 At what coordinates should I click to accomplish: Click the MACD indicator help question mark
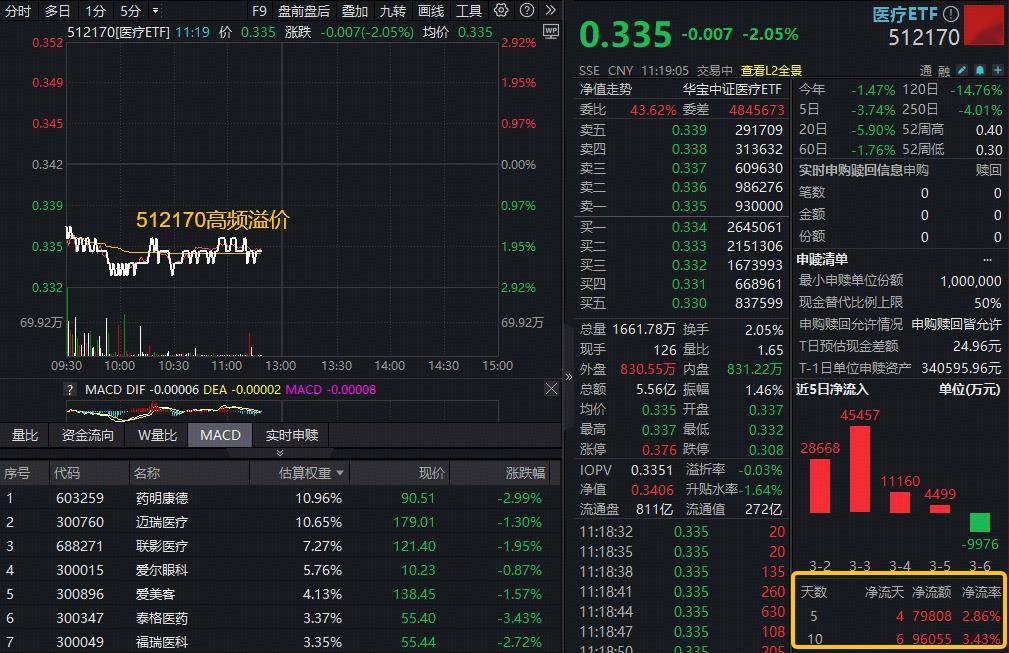click(70, 389)
